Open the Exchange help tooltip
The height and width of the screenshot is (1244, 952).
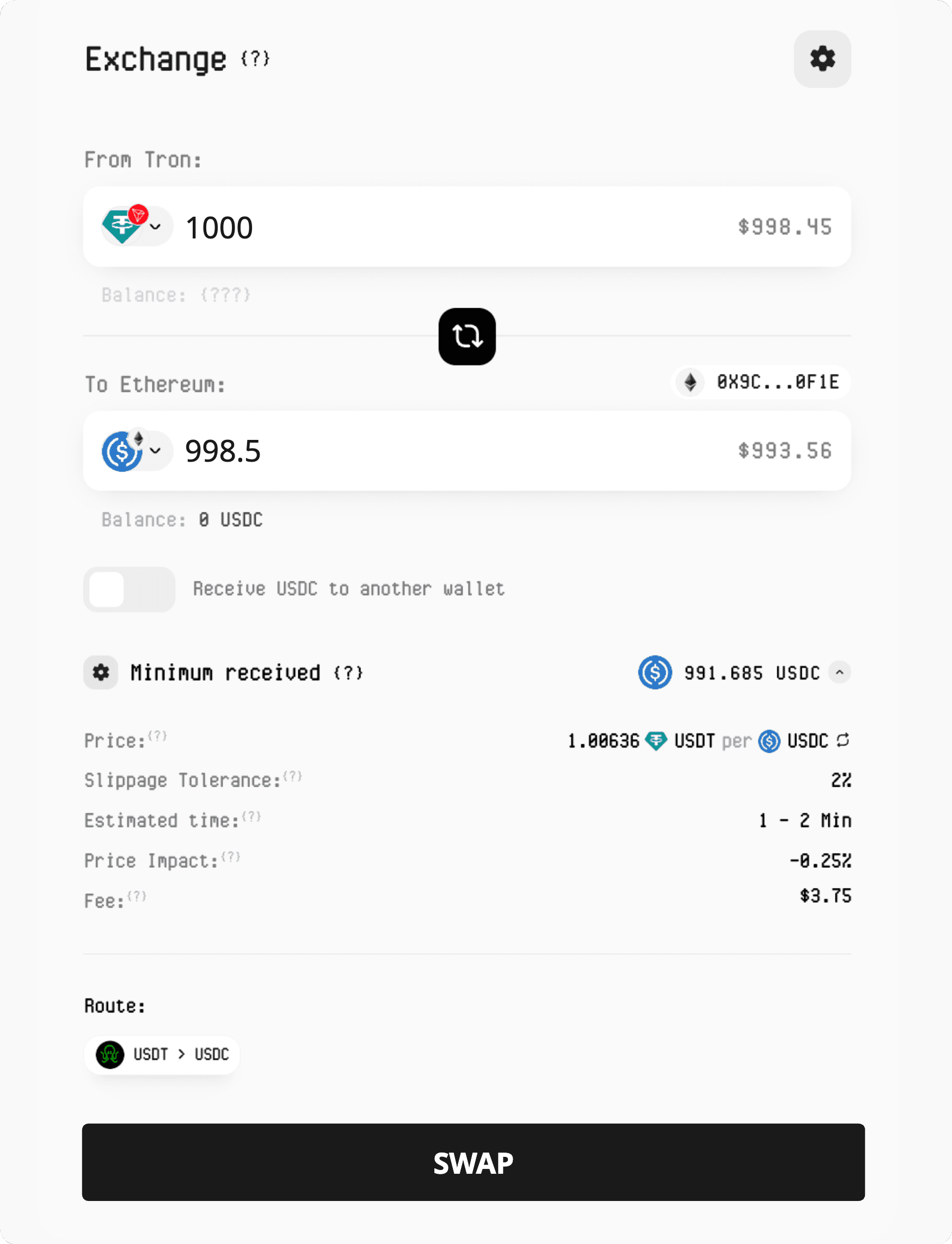255,59
